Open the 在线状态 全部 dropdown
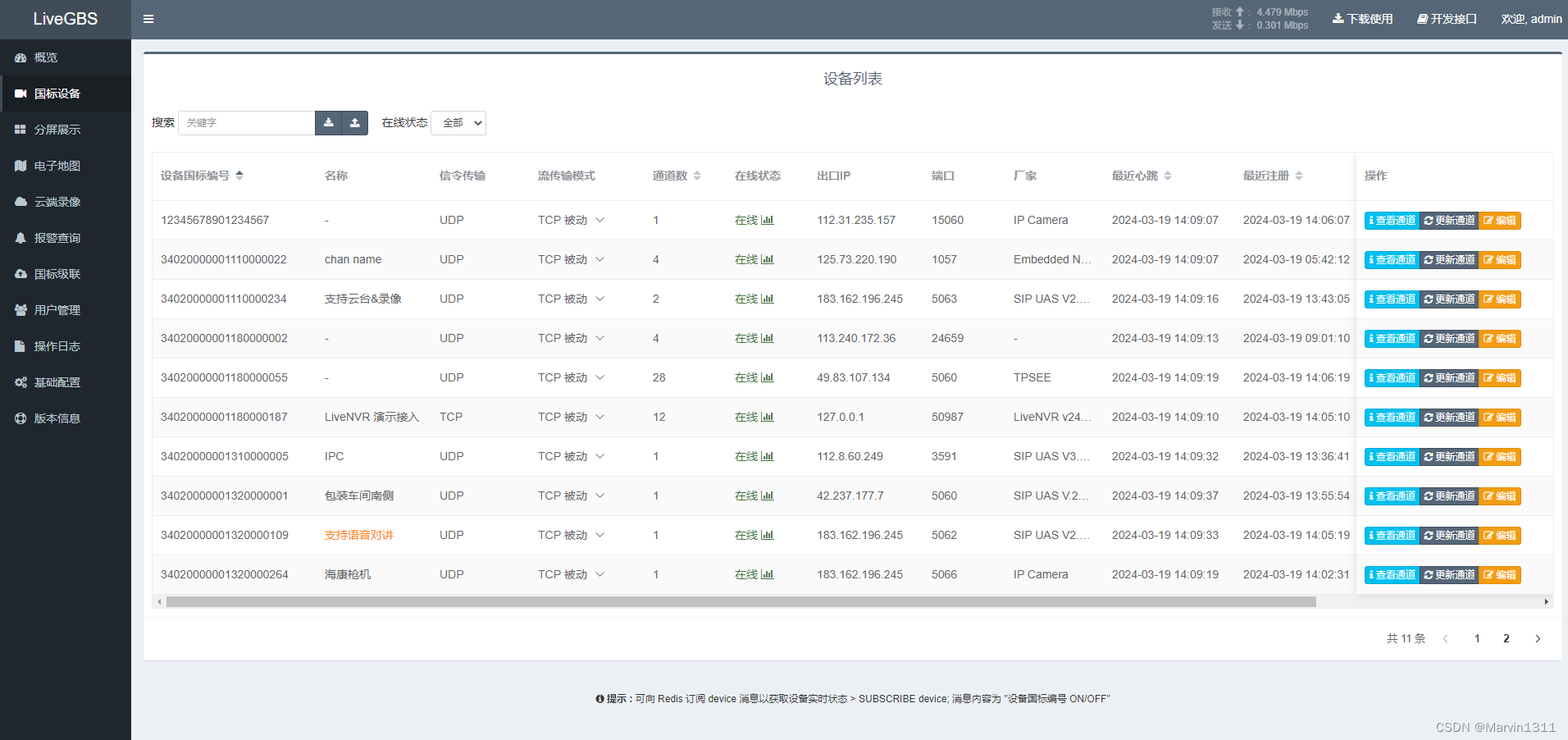The width and height of the screenshot is (1568, 740). 458,123
